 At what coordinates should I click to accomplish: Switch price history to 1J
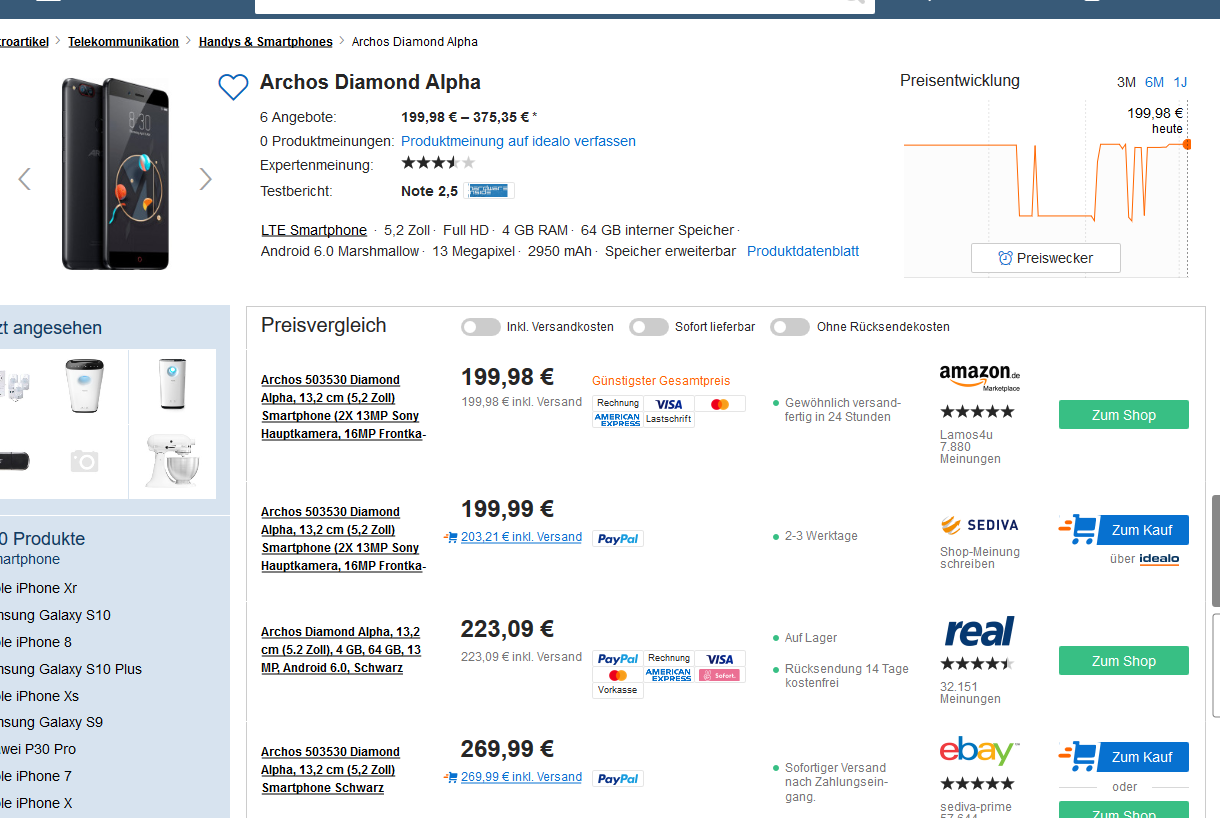(x=1181, y=82)
